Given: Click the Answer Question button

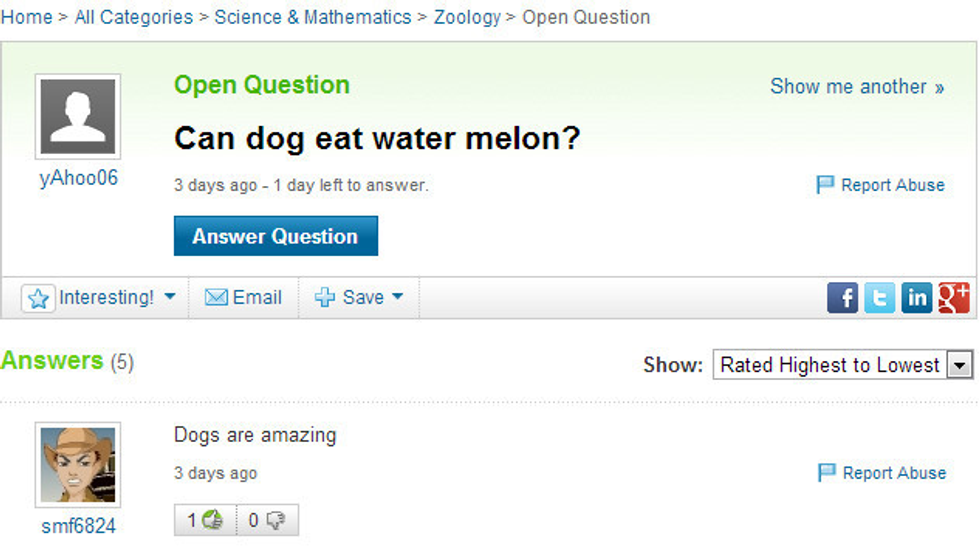Looking at the screenshot, I should pos(276,236).
